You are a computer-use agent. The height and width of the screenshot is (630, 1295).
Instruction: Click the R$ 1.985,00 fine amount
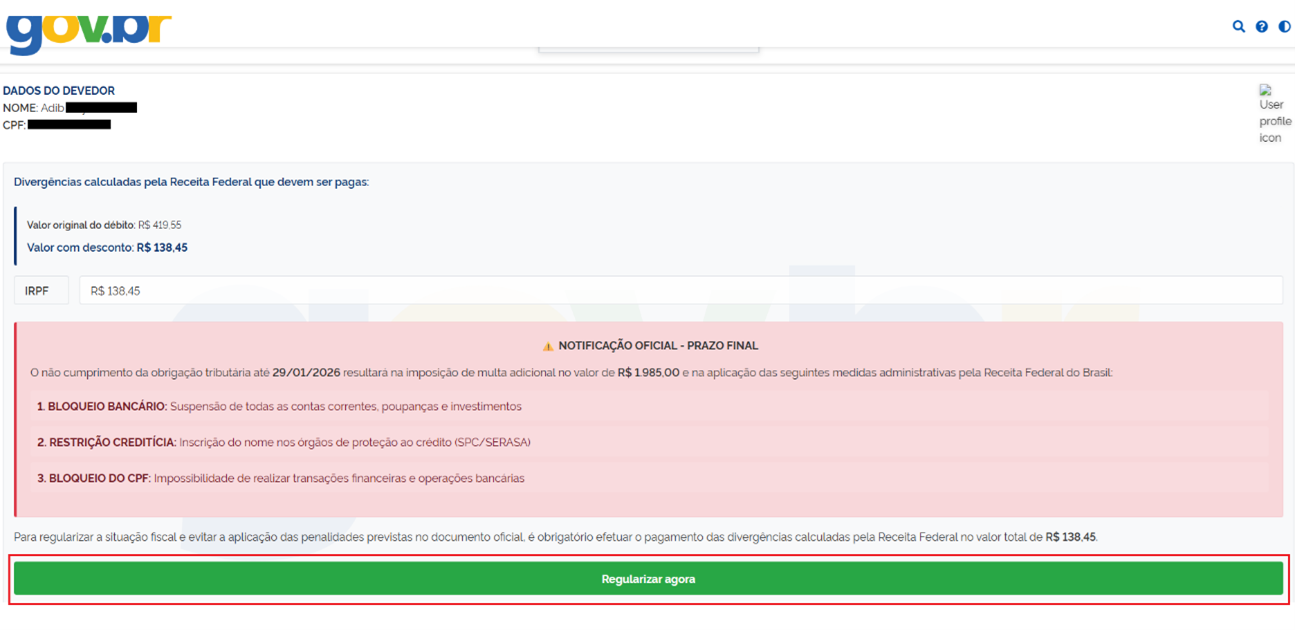click(x=648, y=373)
